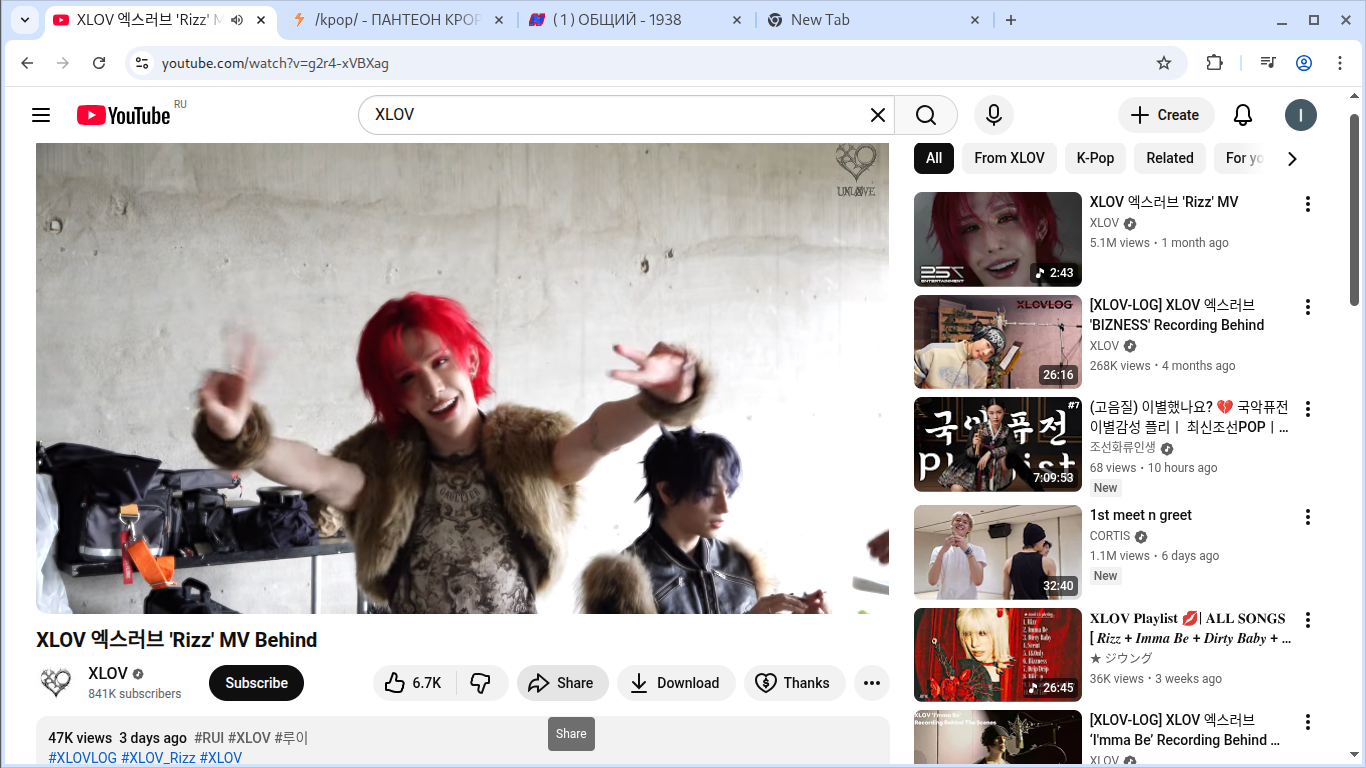This screenshot has width=1366, height=768.
Task: Open the XLOV Playlist ALL SONGS title
Action: (x=1190, y=628)
